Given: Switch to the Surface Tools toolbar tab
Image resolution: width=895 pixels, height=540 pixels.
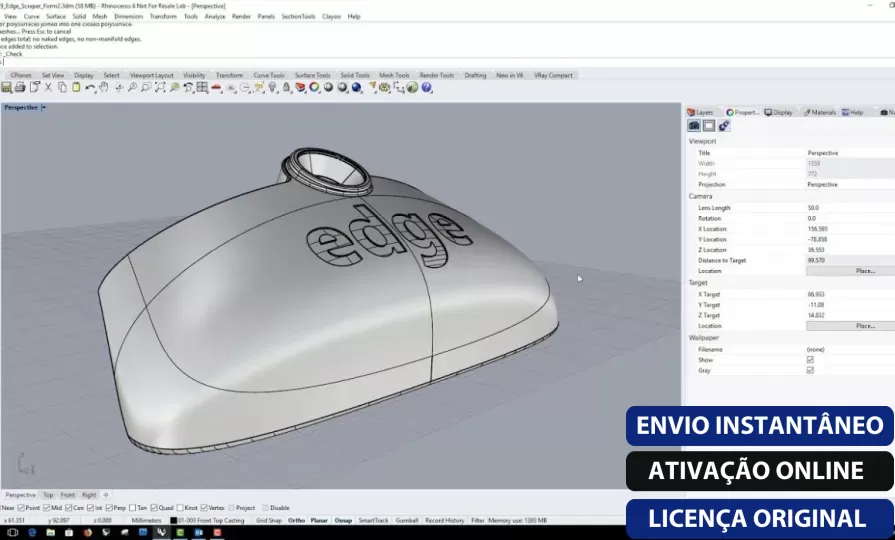Looking at the screenshot, I should 312,75.
